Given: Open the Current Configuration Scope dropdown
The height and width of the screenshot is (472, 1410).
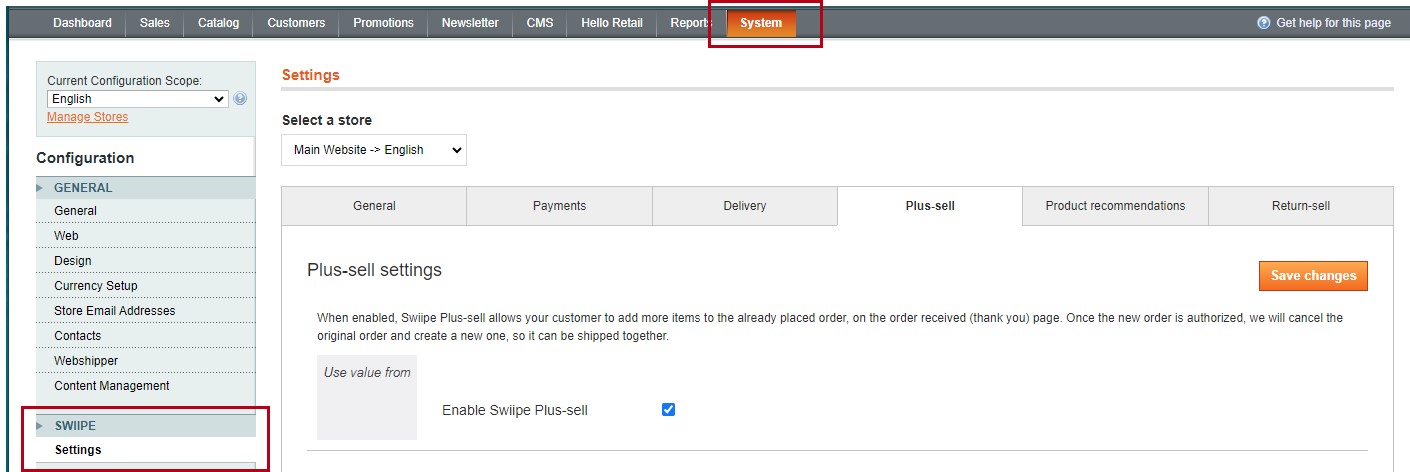Looking at the screenshot, I should (138, 99).
